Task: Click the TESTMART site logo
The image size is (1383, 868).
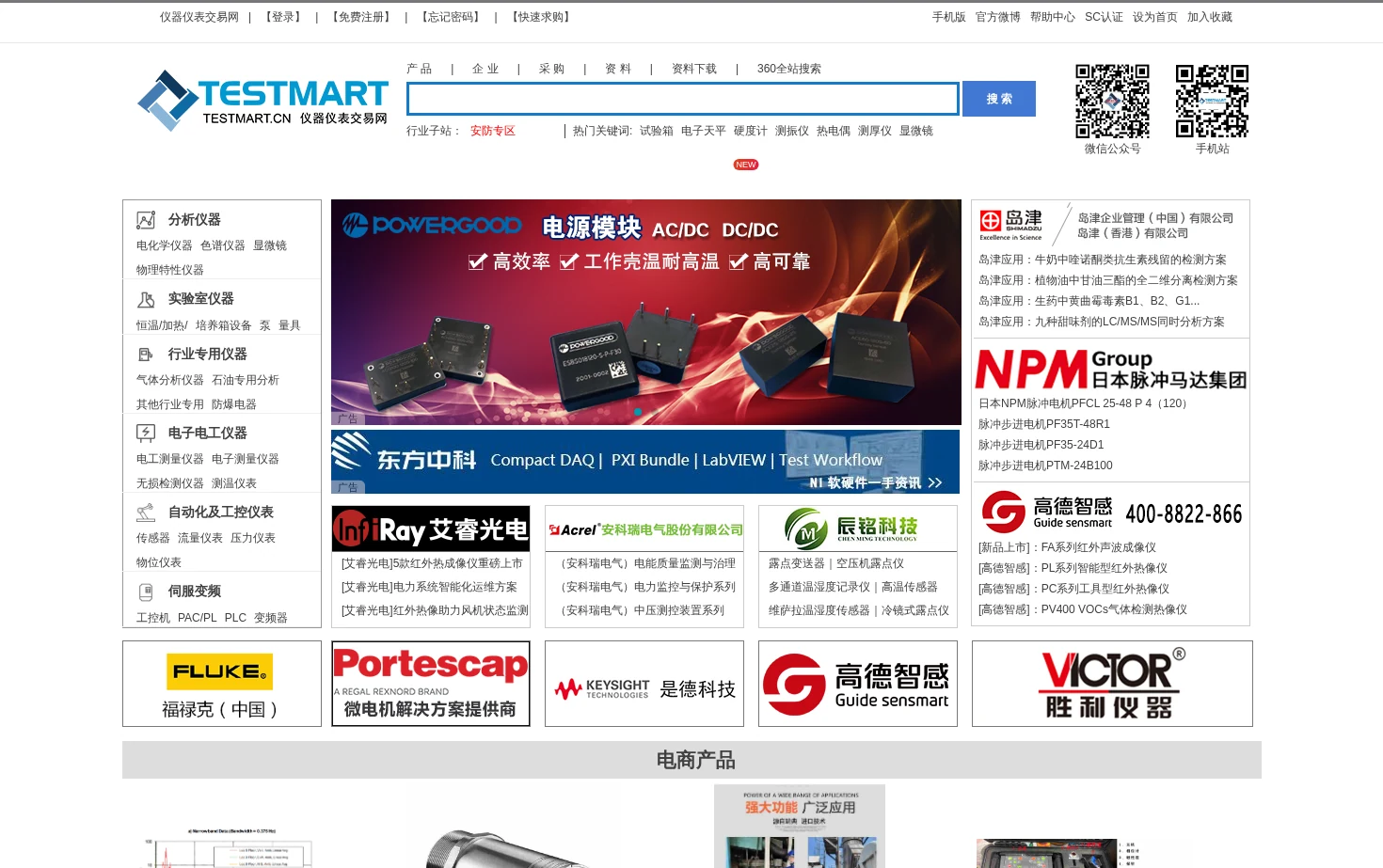Action: [262, 100]
